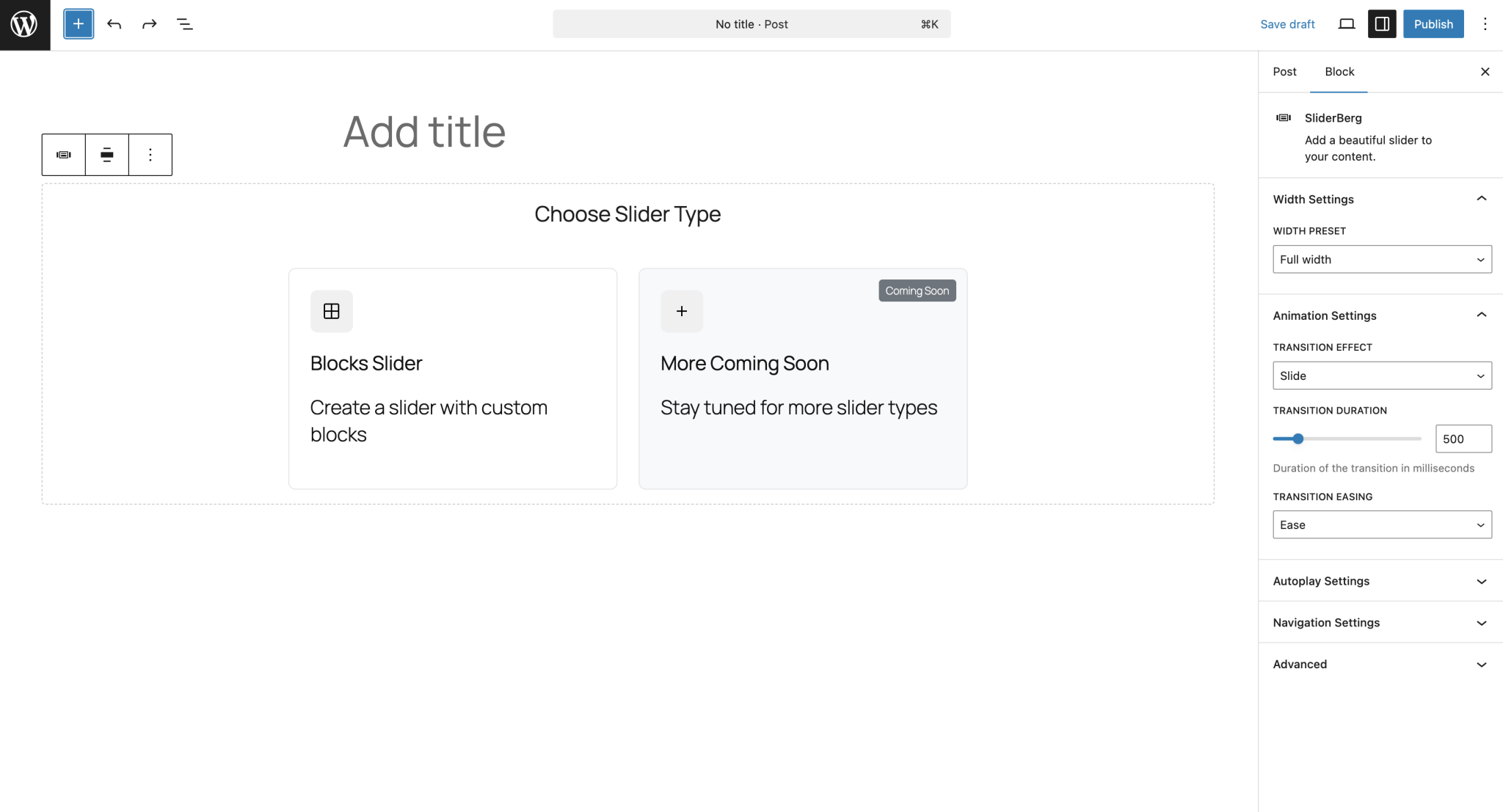Select the Blocks Slider card
Viewport: 1503px width, 812px height.
452,378
